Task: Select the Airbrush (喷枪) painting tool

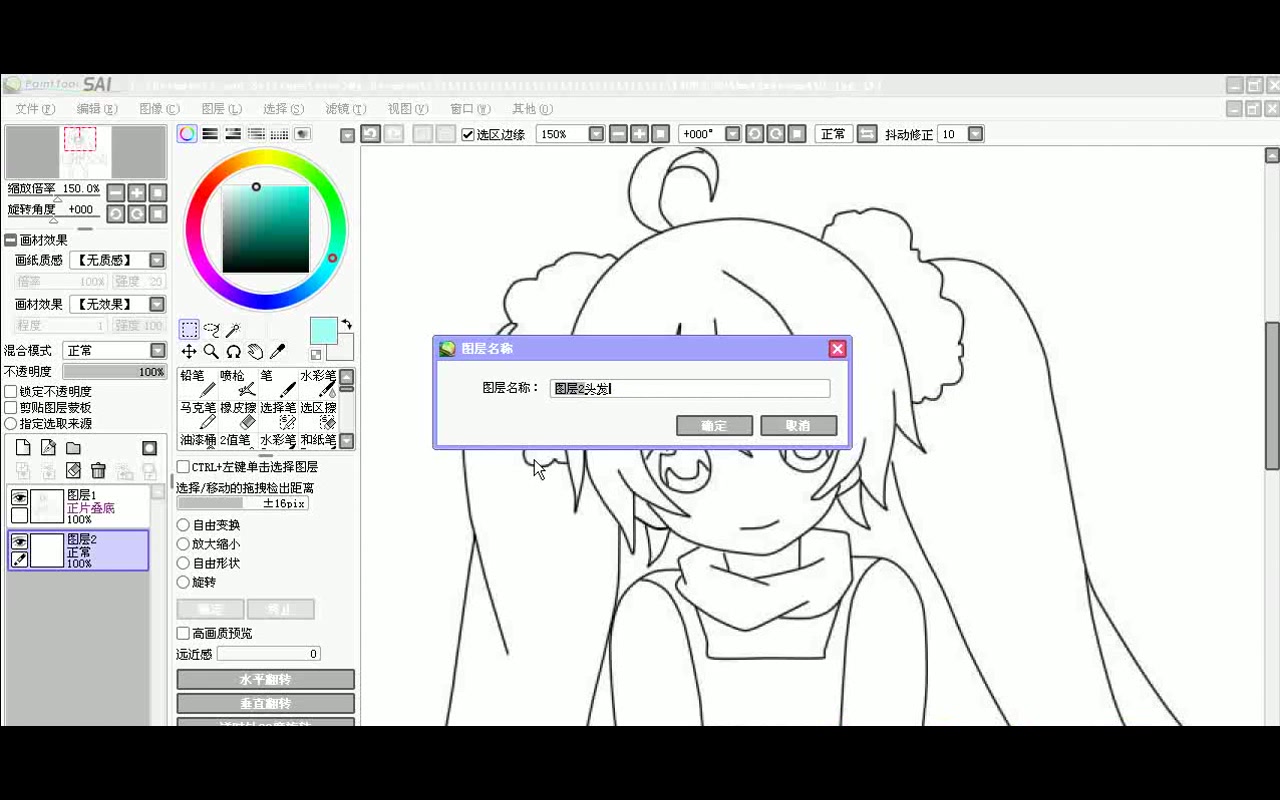Action: tap(238, 388)
